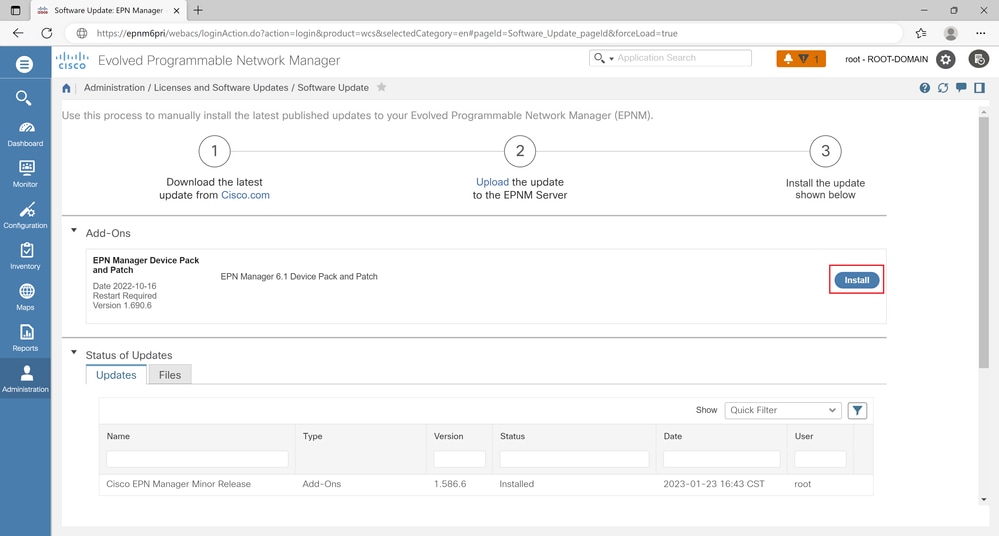Click the User filter field
Viewport: 999px width, 536px height.
(x=820, y=459)
